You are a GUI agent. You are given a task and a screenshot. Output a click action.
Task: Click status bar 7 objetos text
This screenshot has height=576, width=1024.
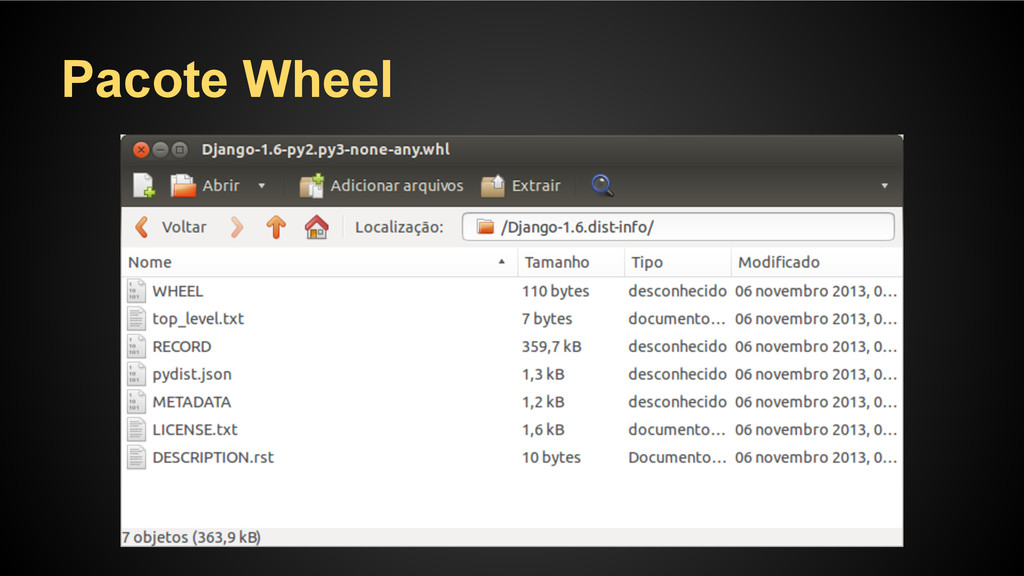[x=191, y=537]
